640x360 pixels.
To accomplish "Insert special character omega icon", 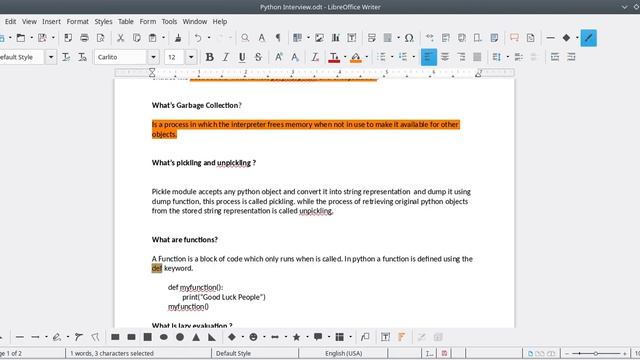I will (409, 38).
